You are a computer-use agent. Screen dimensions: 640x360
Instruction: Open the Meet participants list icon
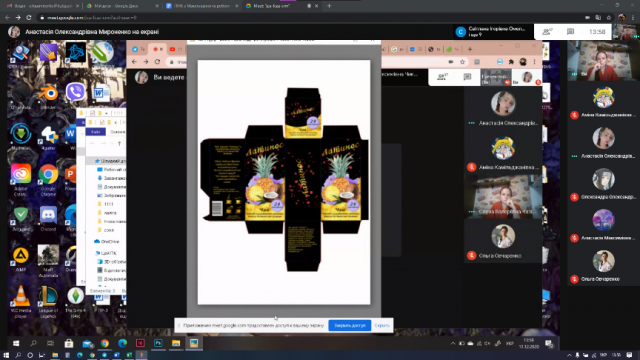click(547, 31)
